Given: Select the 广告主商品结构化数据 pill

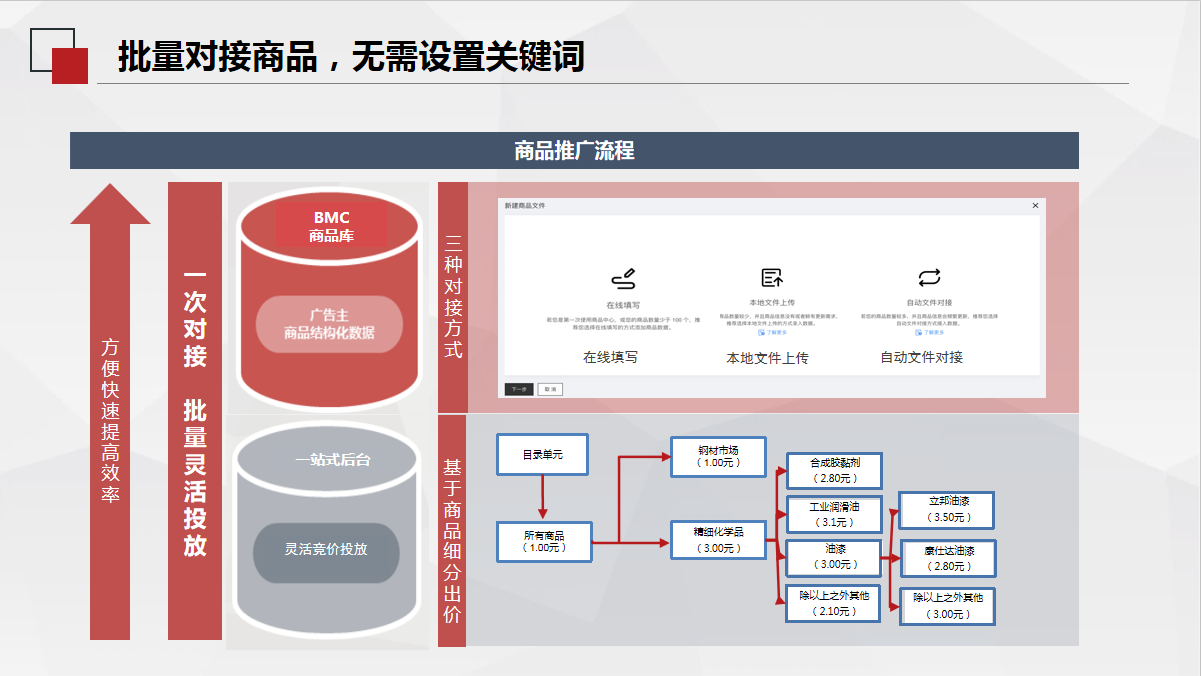Looking at the screenshot, I should 329,323.
